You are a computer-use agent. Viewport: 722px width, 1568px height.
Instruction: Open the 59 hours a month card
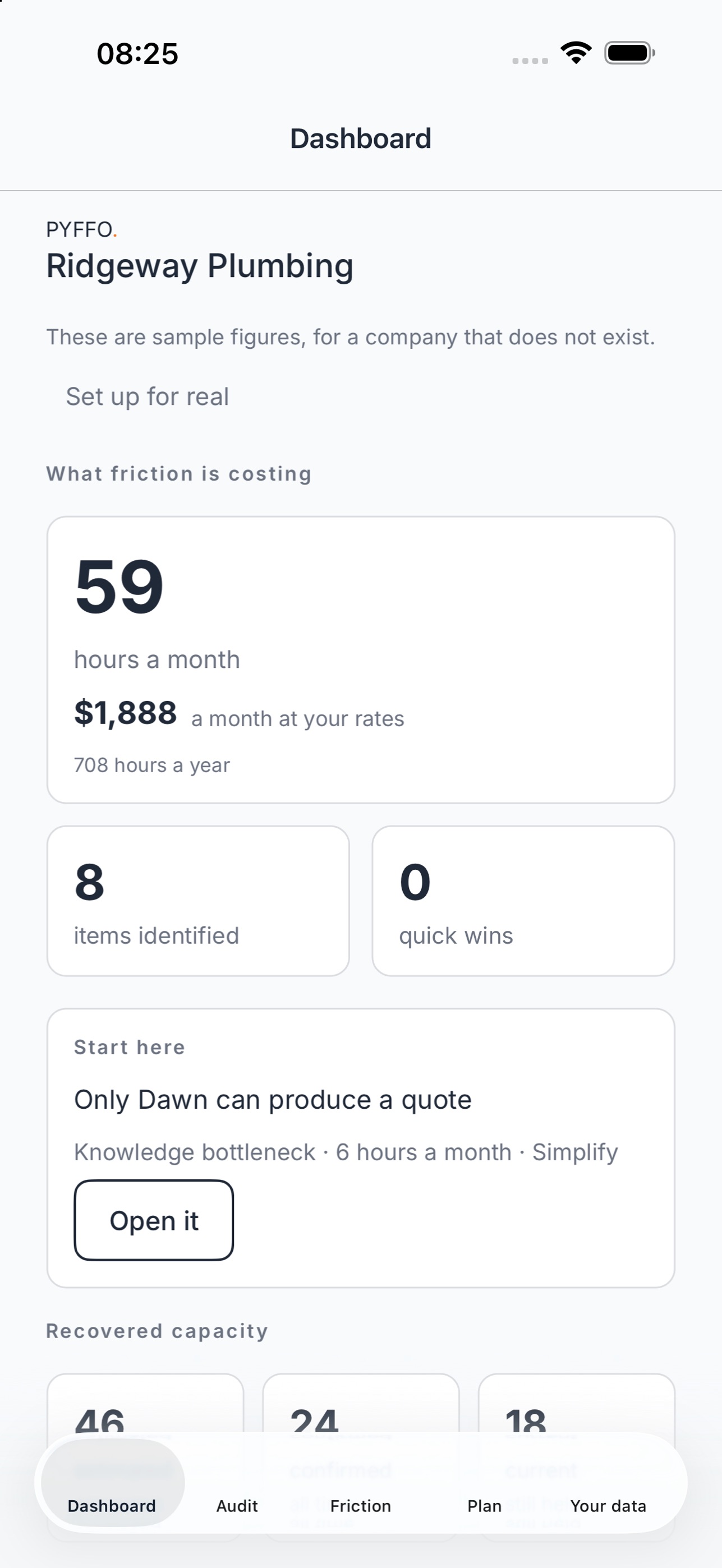click(361, 660)
